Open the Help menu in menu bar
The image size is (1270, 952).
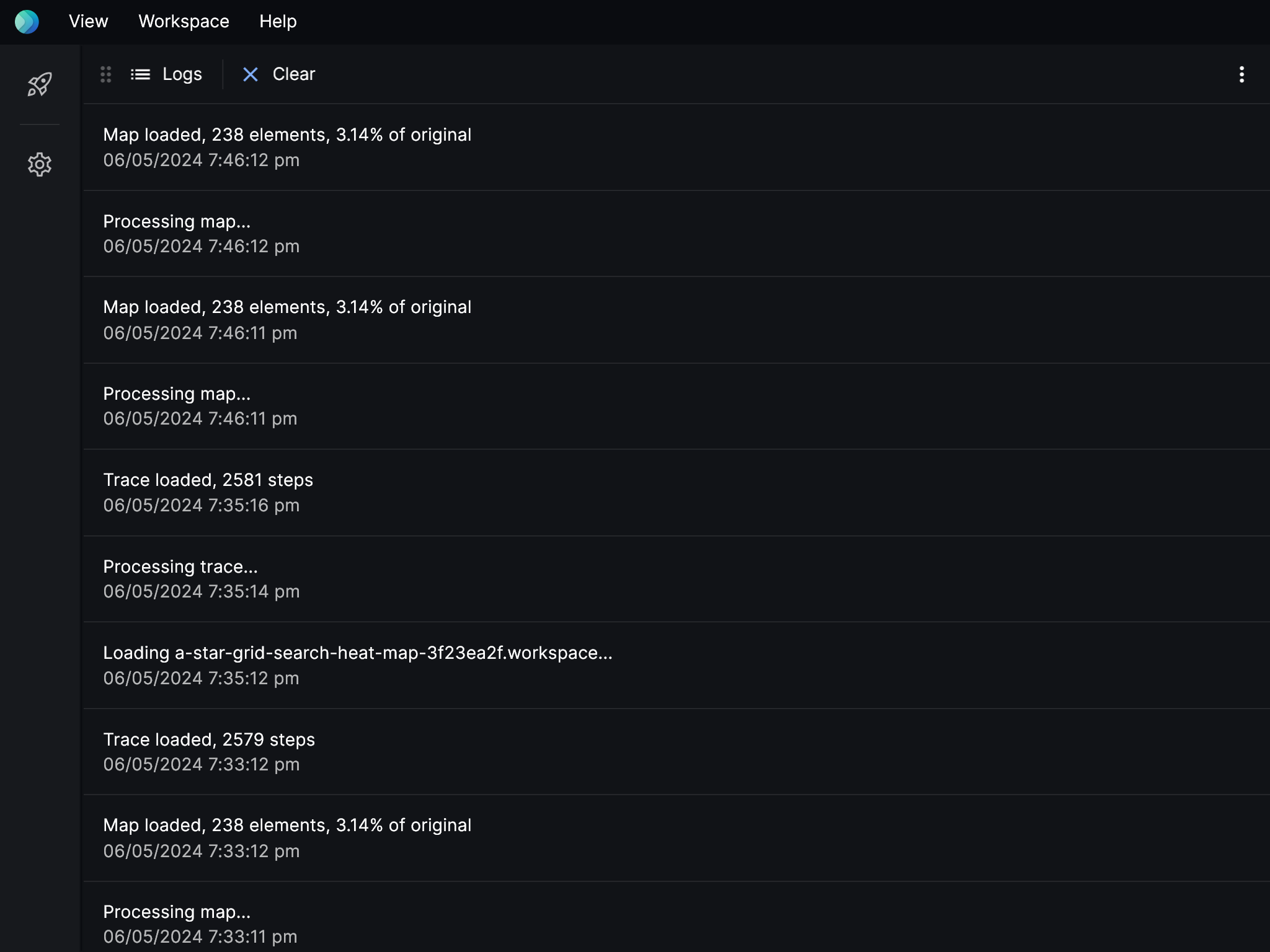pos(278,21)
